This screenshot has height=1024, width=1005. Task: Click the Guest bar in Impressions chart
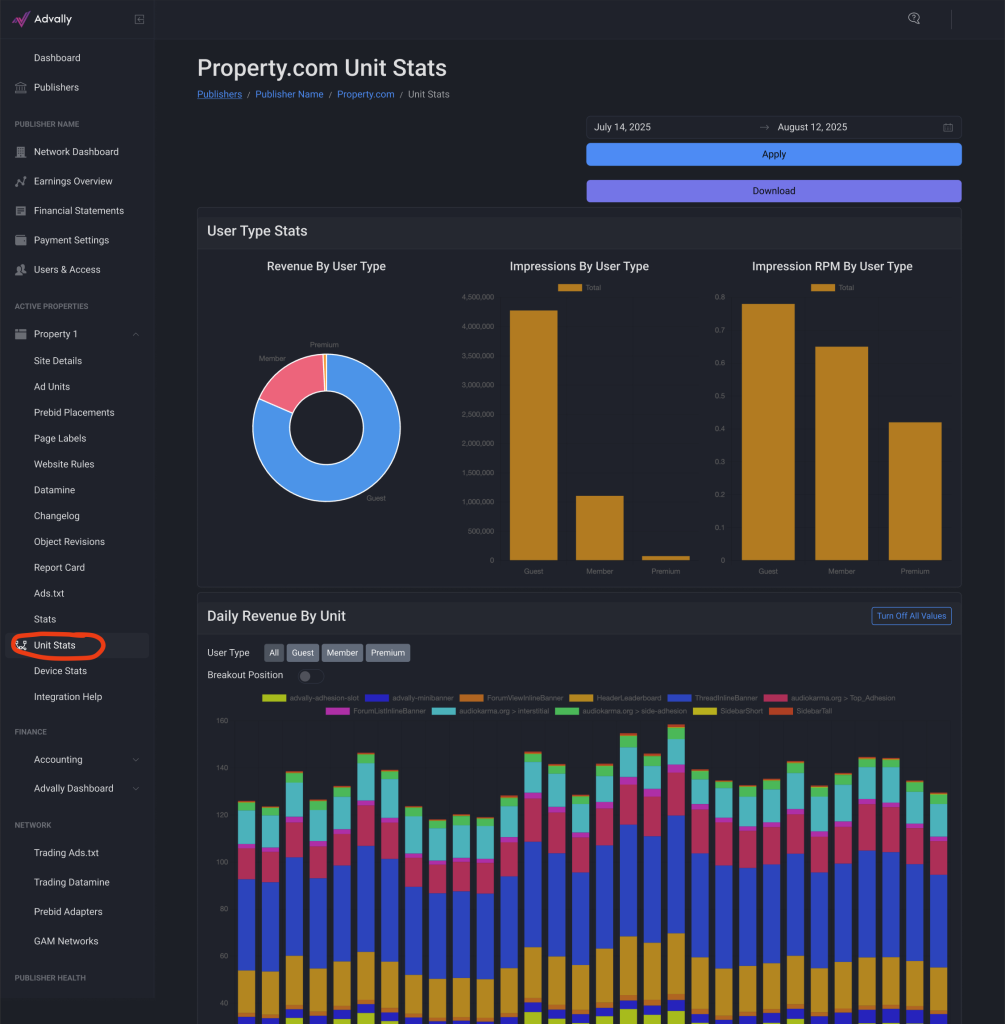(x=534, y=436)
